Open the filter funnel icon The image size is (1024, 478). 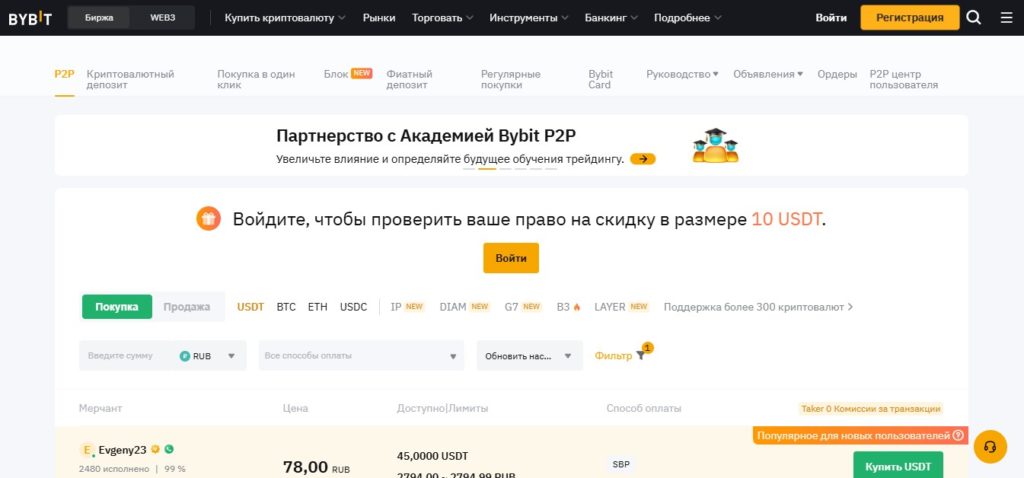tap(641, 356)
